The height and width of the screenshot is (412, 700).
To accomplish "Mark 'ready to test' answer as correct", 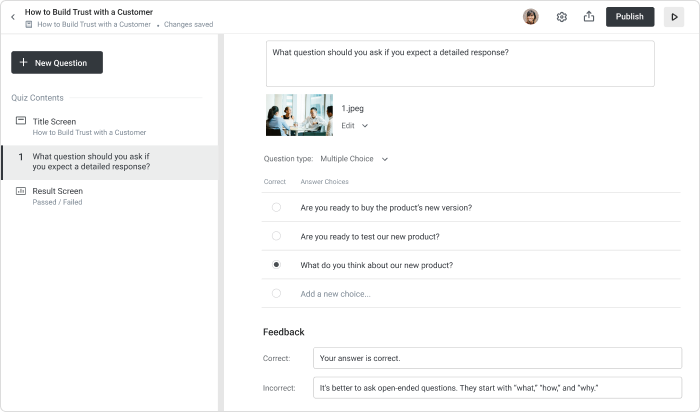I will pyautogui.click(x=276, y=236).
